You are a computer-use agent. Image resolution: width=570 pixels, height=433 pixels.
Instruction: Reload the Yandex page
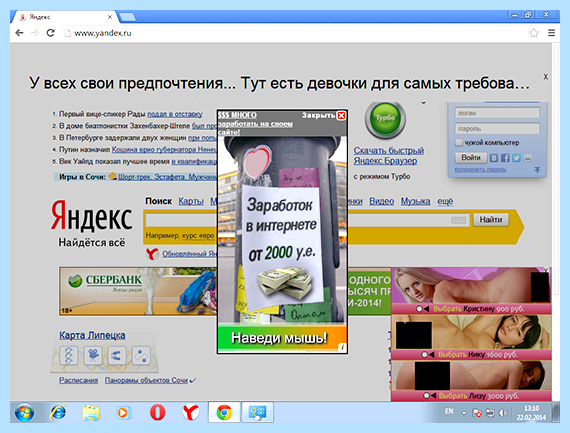pos(51,33)
